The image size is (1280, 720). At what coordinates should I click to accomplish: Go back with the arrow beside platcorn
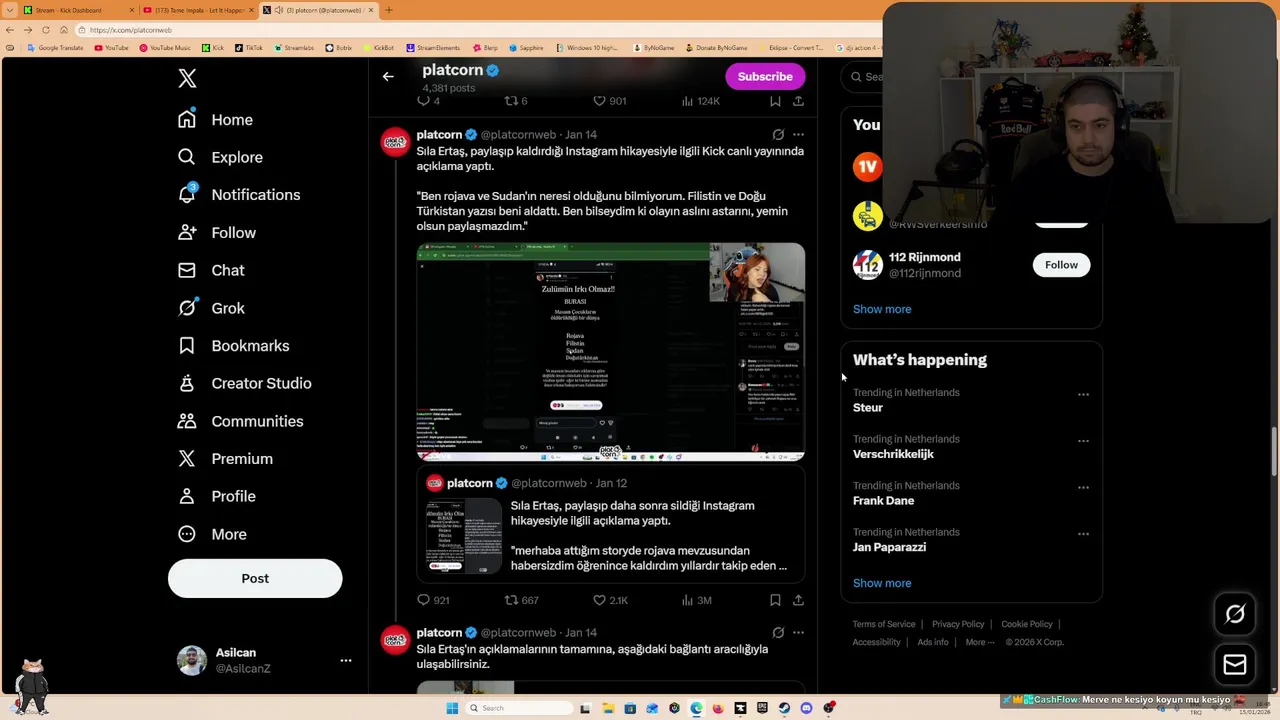click(x=388, y=76)
